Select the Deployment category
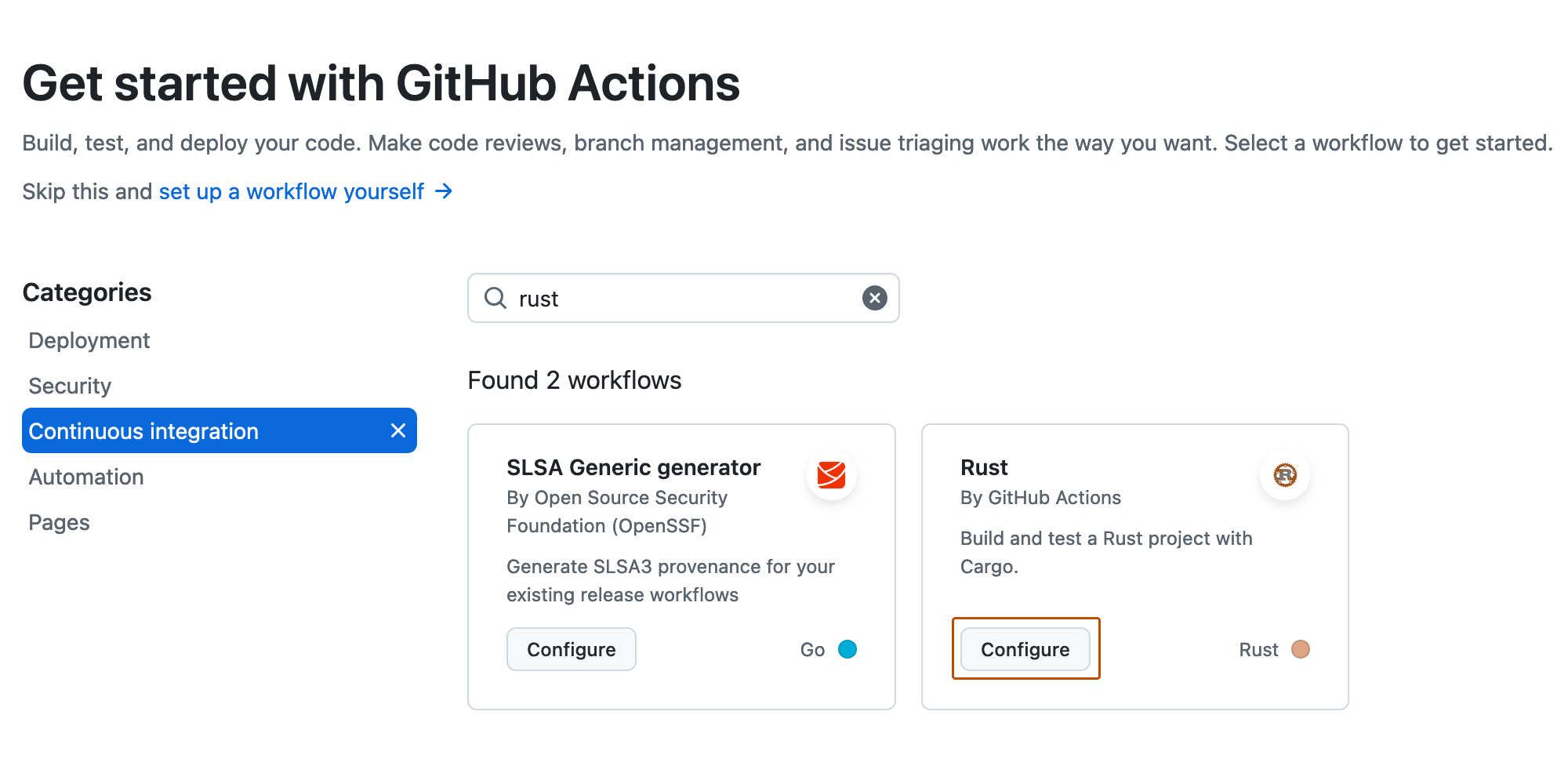Image resolution: width=1568 pixels, height=784 pixels. pyautogui.click(x=89, y=340)
